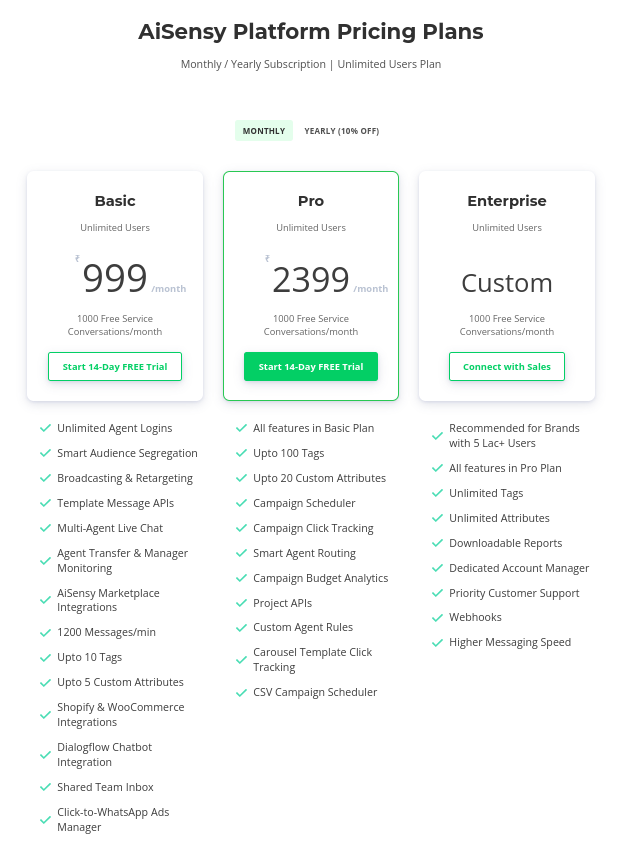The image size is (626, 853).
Task: Click the AiSensy Platform Pricing Plans heading
Action: [x=311, y=31]
